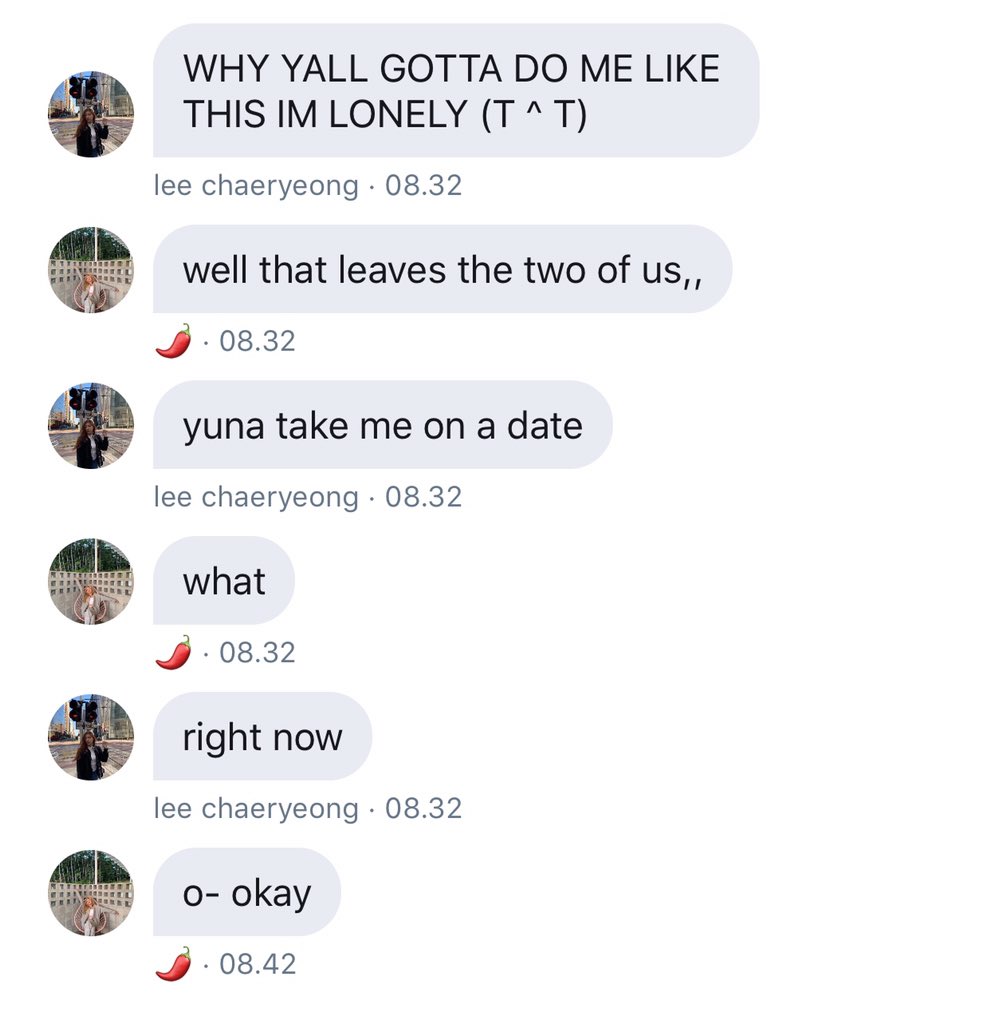Select the 'WHY YALL GOTTA DO ME' bubble
Viewport: 990px width, 1024px height.
[x=456, y=91]
